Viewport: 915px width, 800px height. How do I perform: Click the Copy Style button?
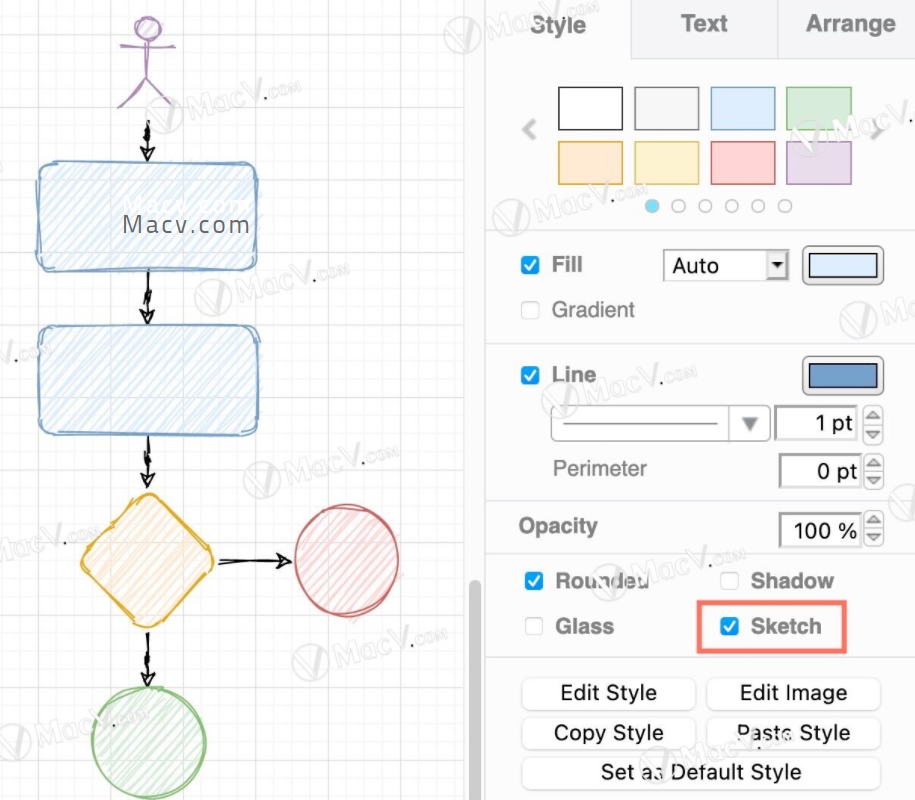[x=609, y=733]
